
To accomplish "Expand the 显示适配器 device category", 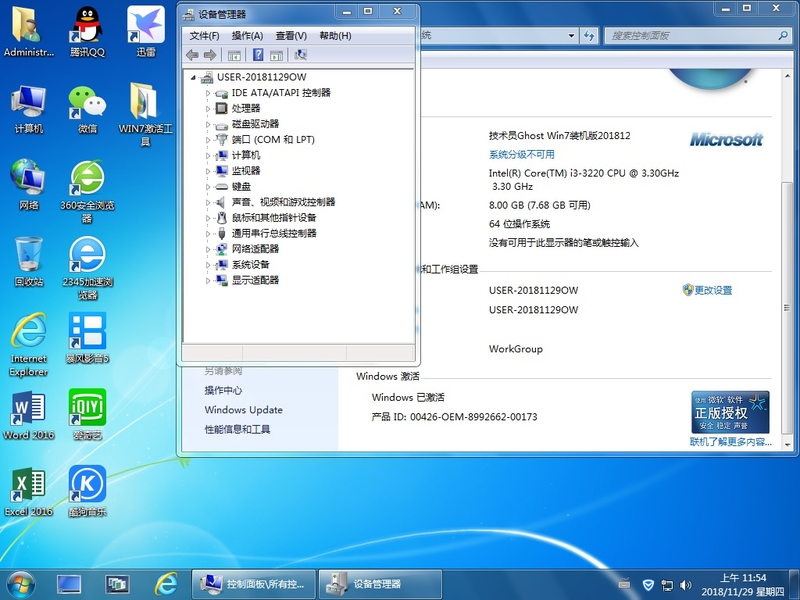I will click(x=209, y=280).
